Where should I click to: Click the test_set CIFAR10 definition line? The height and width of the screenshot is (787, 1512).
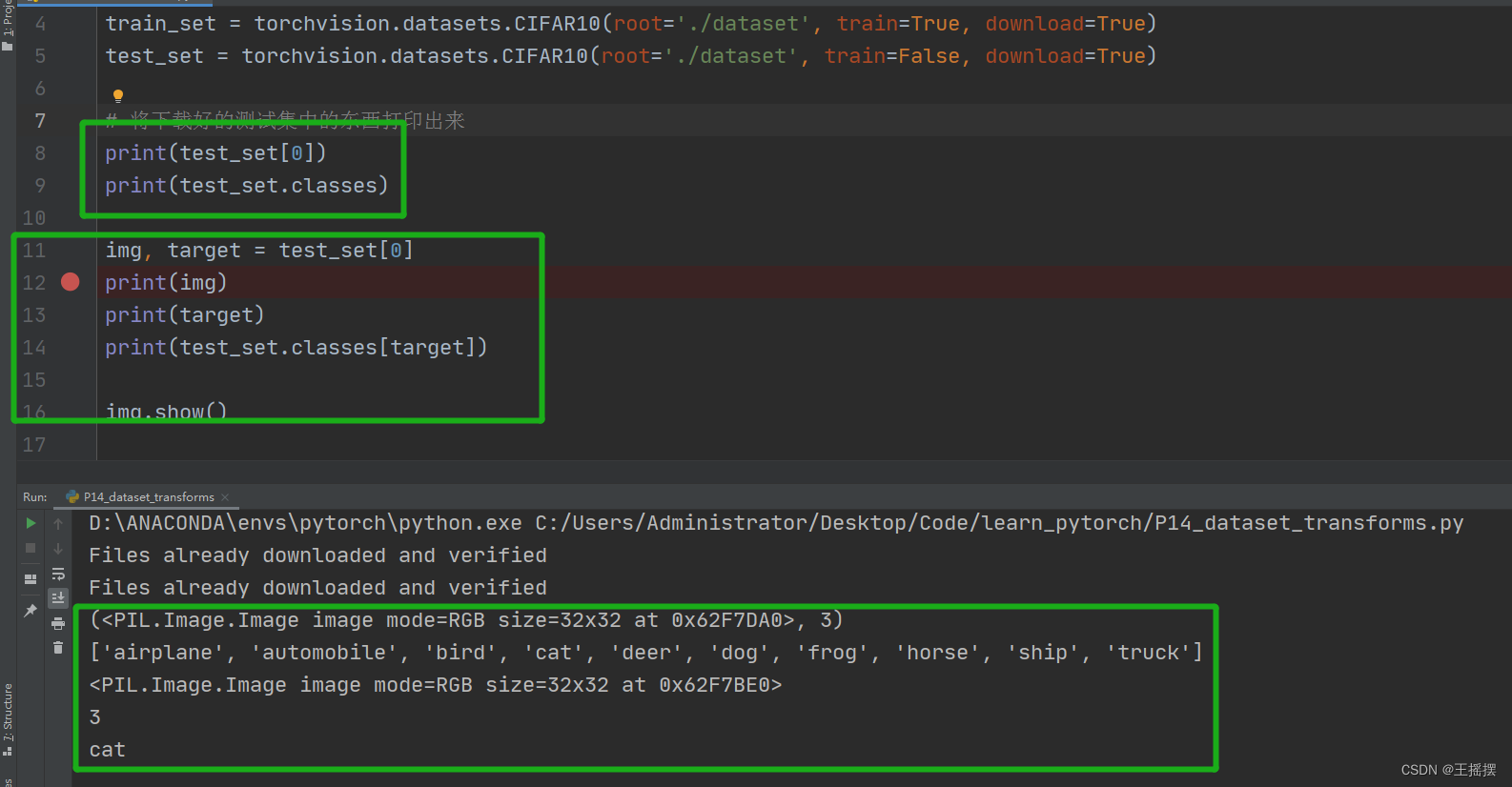(631, 55)
